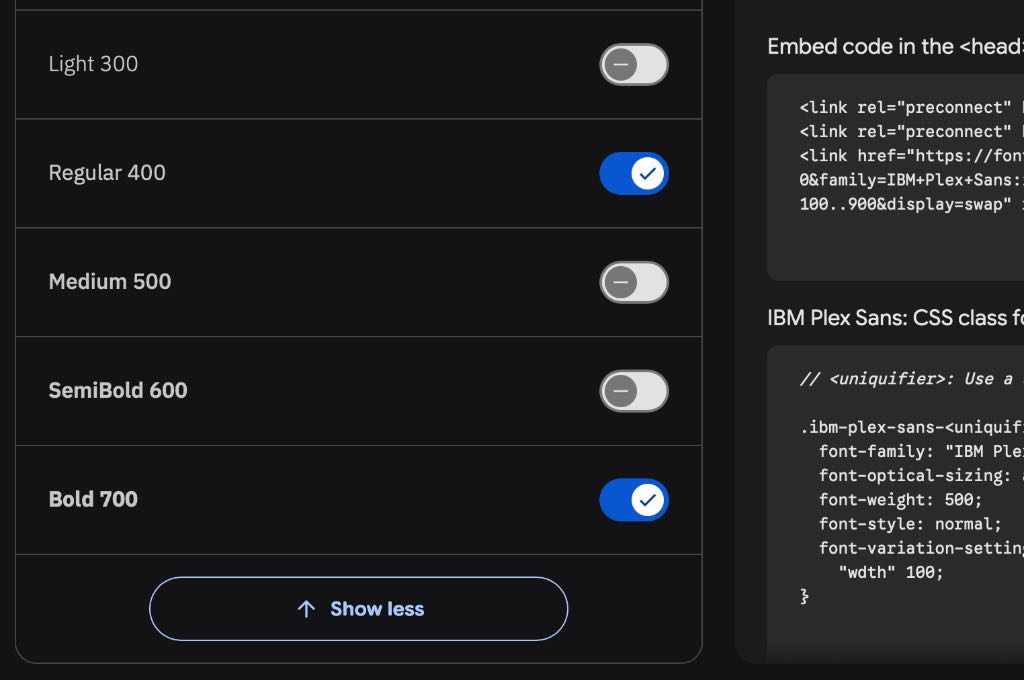Click the "Medium 500" style name
1024x680 pixels.
click(110, 282)
